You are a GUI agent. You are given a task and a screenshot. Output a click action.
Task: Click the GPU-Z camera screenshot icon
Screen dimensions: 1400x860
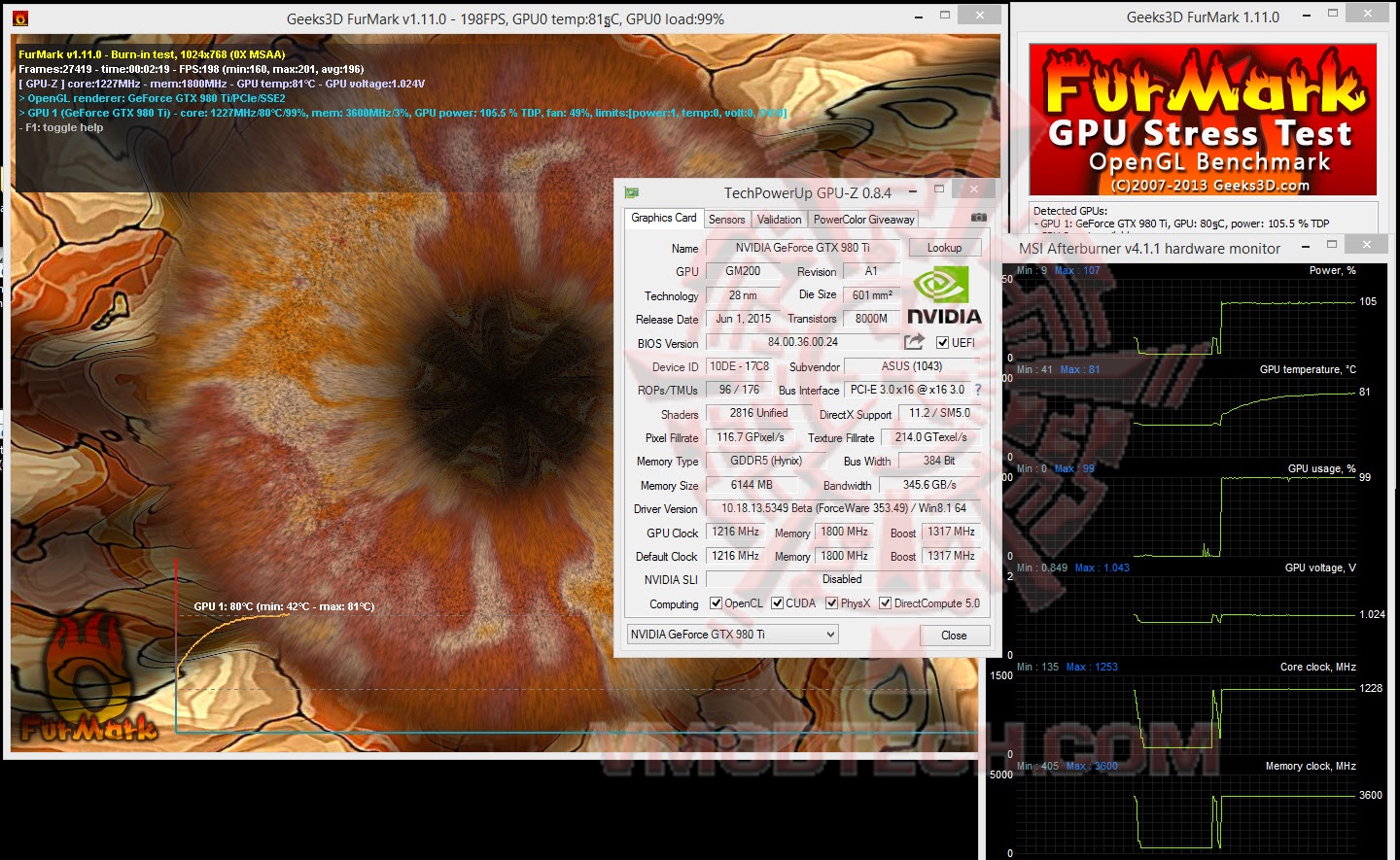(x=979, y=218)
